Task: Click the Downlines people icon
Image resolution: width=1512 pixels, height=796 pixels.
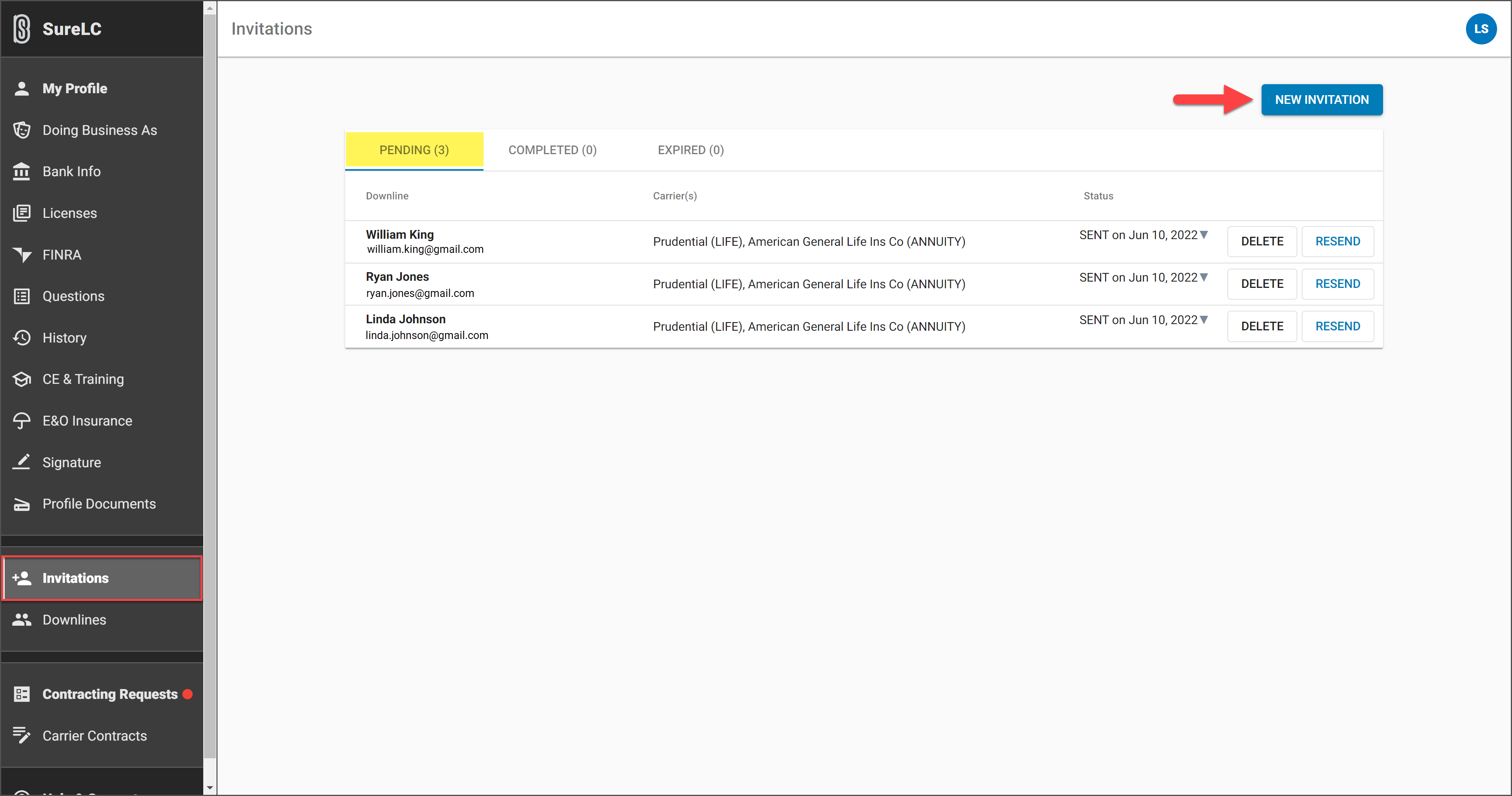Action: click(22, 620)
